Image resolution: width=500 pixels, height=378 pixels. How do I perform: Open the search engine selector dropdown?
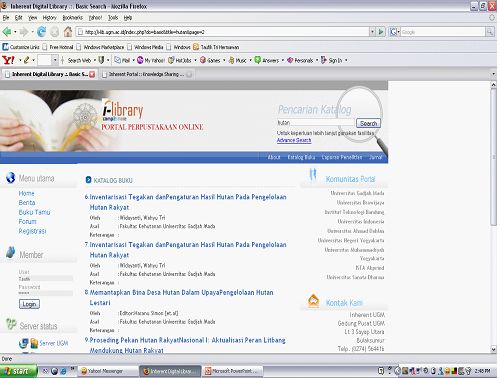[x=399, y=32]
